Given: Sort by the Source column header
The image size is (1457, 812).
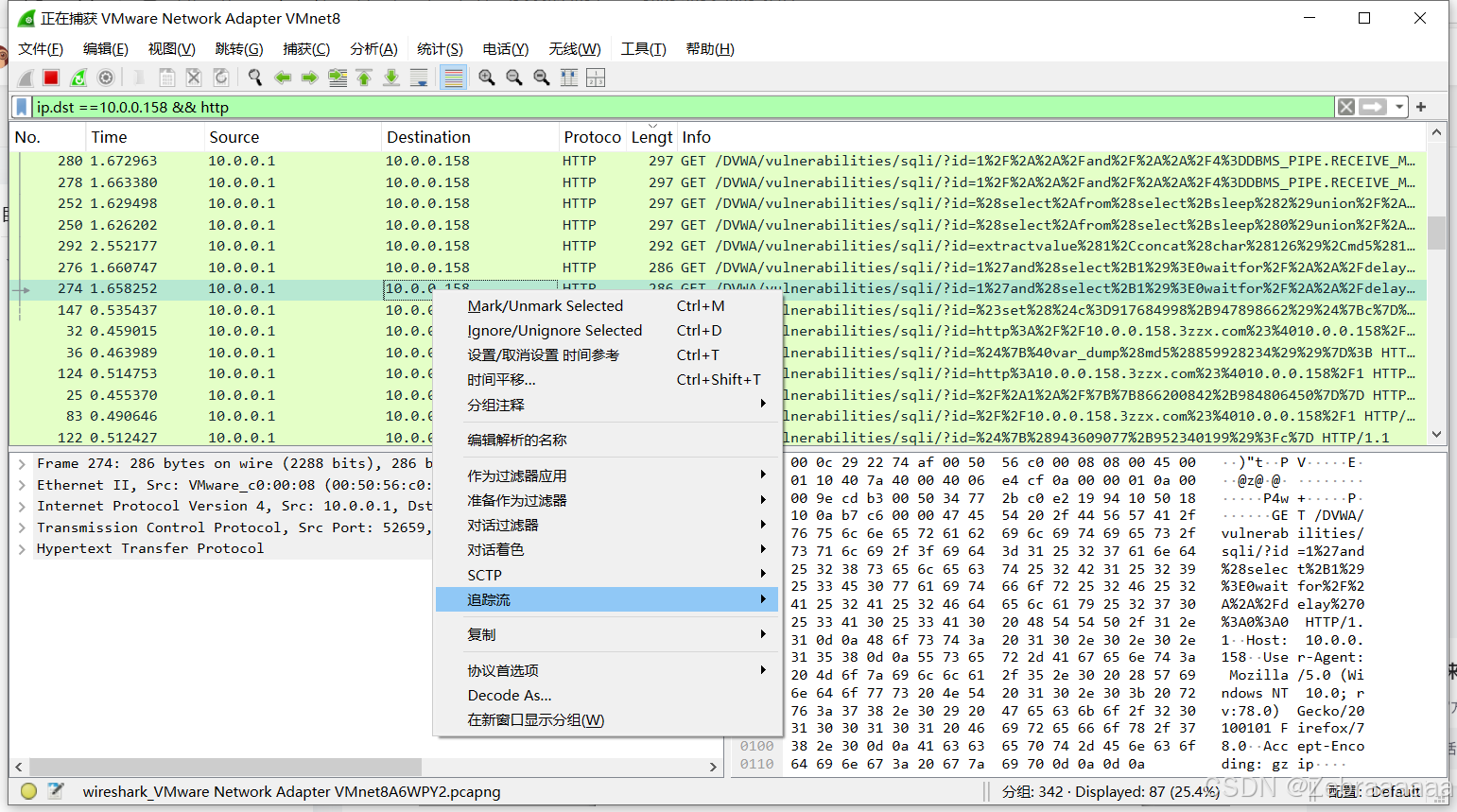Looking at the screenshot, I should pyautogui.click(x=293, y=137).
